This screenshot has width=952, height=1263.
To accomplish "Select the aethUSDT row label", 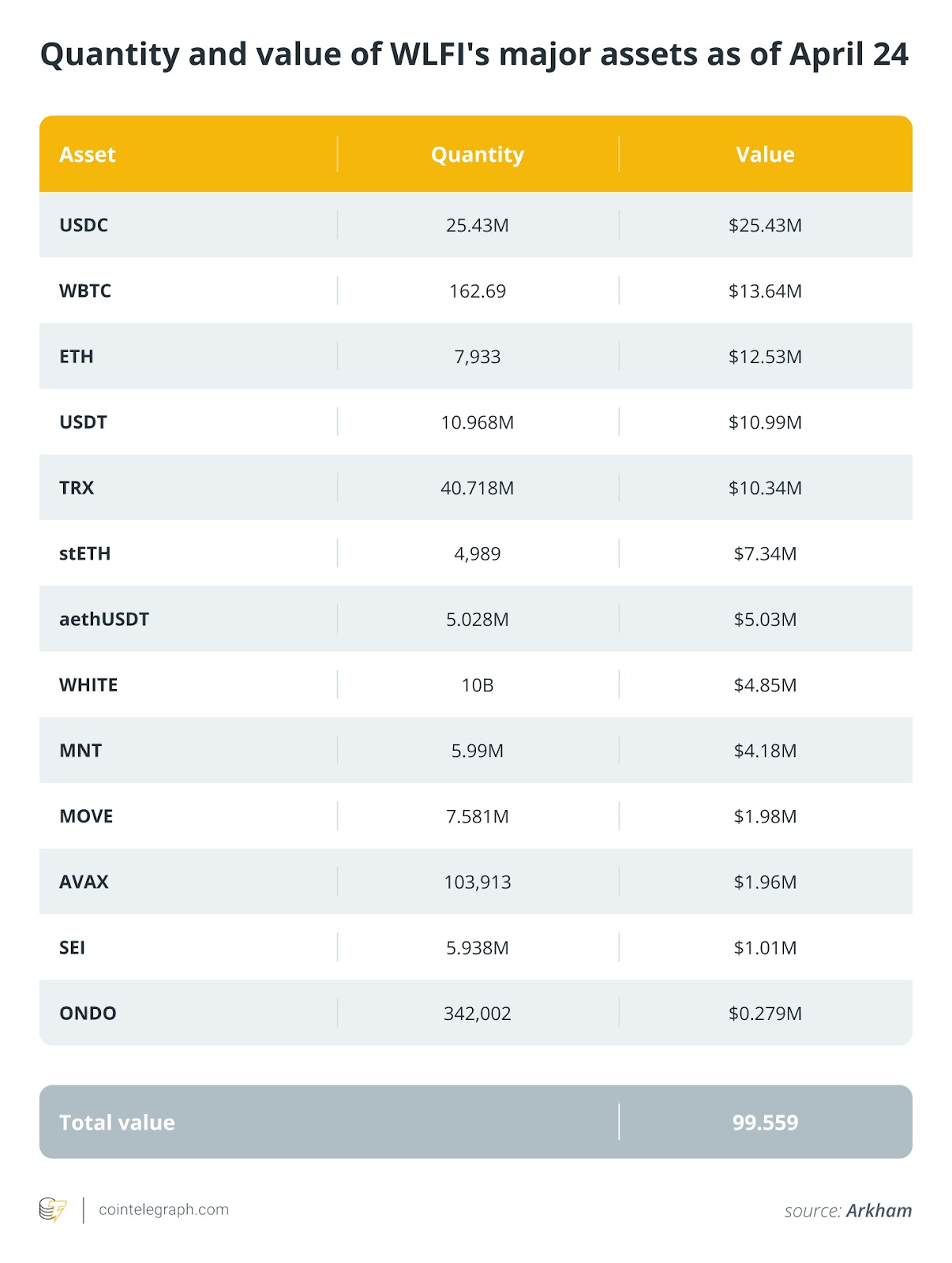I will (x=104, y=619).
